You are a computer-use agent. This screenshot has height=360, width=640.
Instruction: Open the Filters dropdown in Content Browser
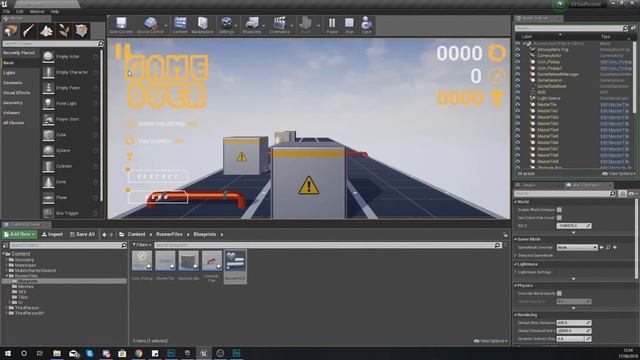point(141,245)
